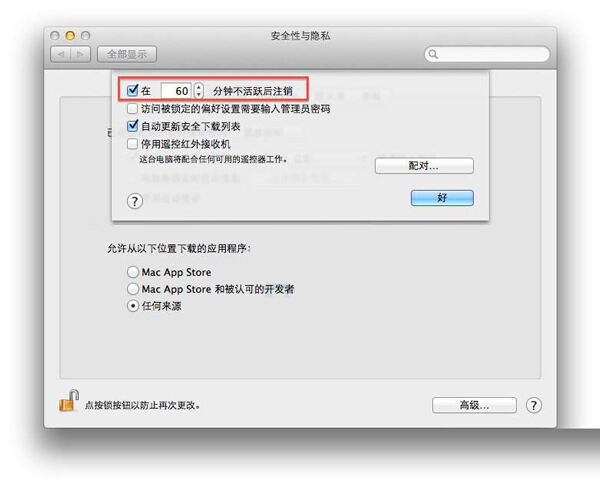
Task: Check 停用遥控红外接收机 option
Action: [x=132, y=144]
